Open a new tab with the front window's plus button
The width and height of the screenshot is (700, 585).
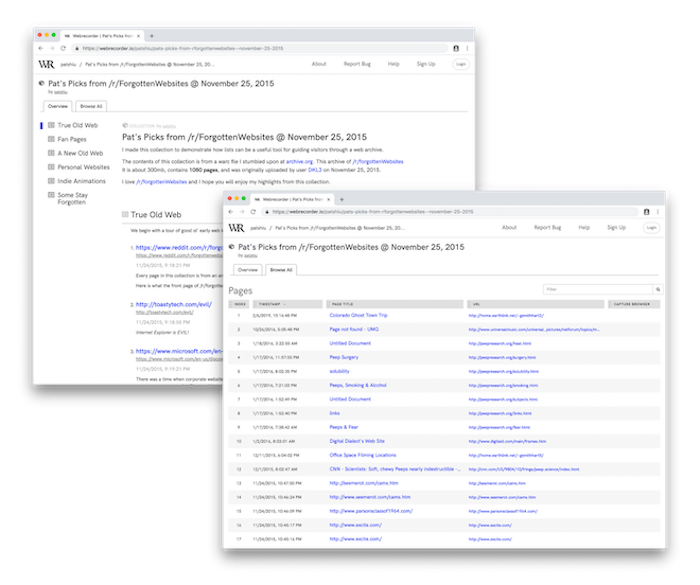point(342,199)
